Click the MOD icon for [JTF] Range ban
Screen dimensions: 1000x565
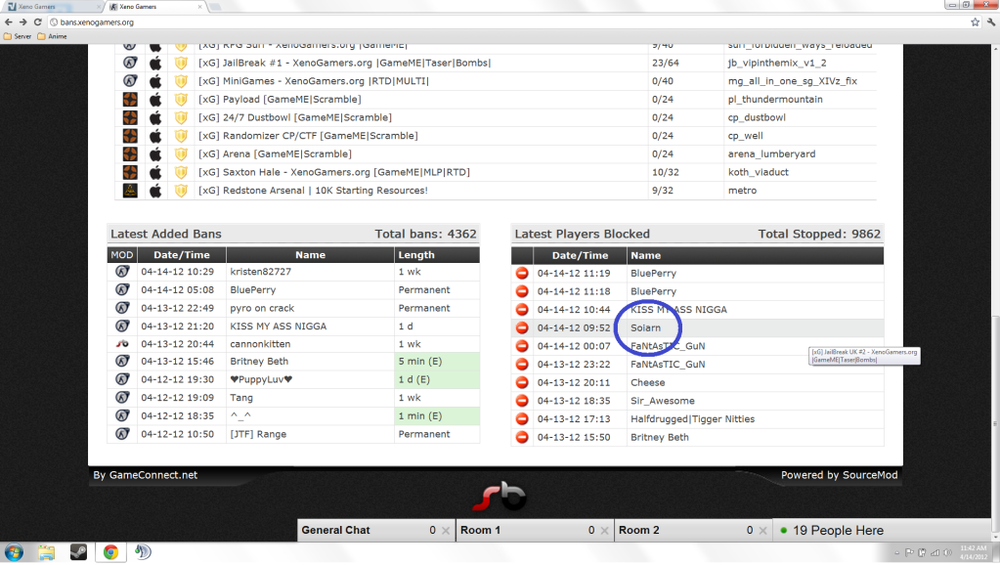[122, 434]
